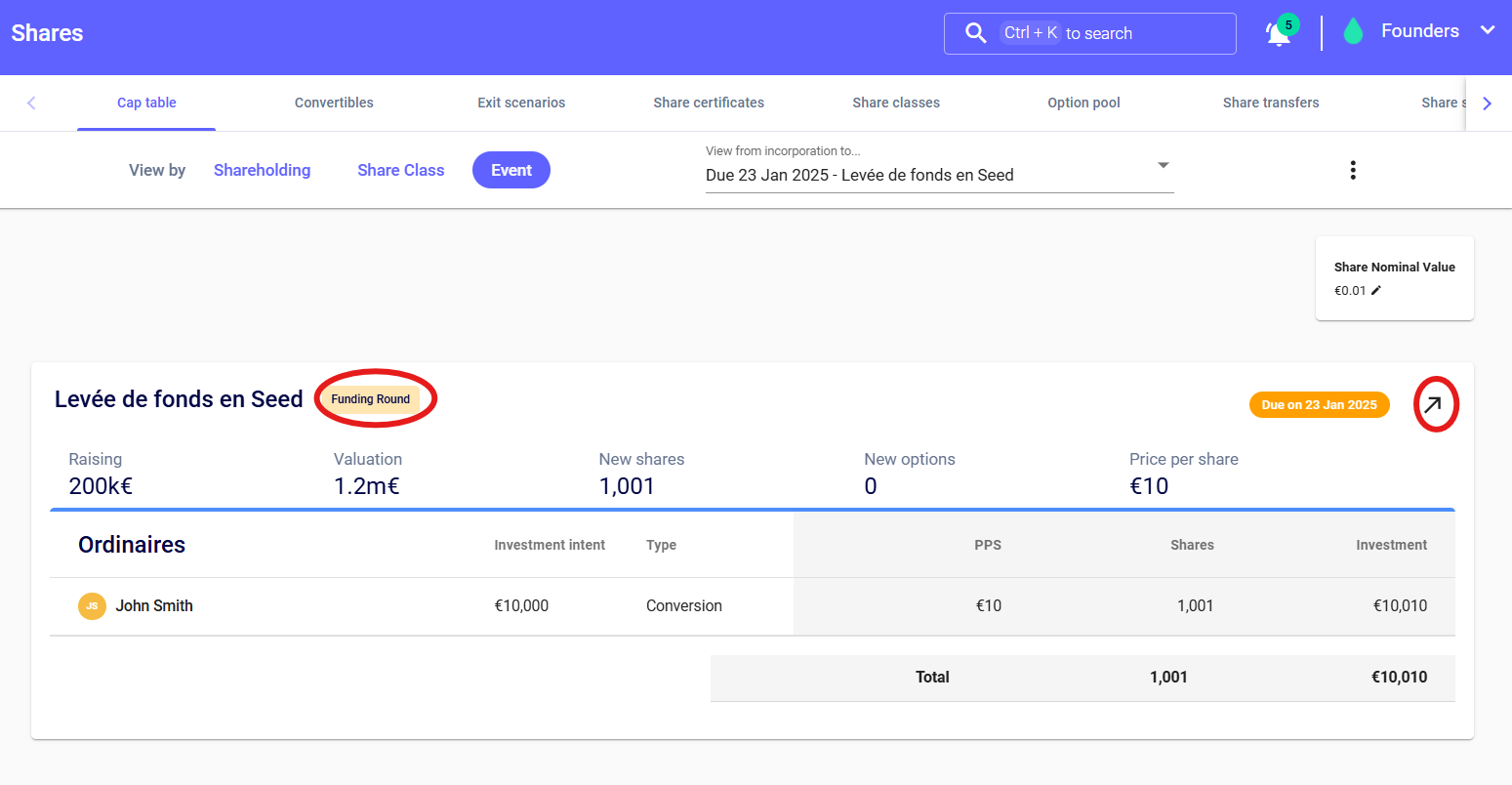Go to the Option pool tab
Screen dimensions: 1512x785
(1083, 103)
